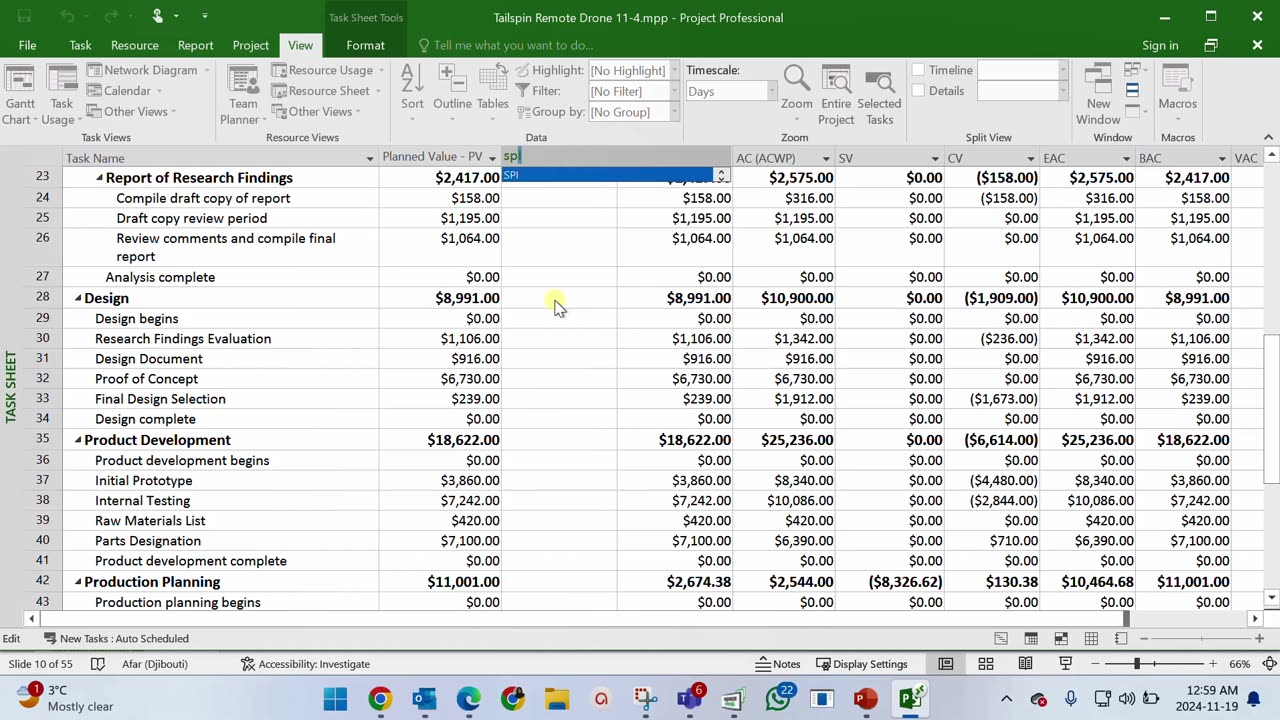Open Outlook from the taskbar
The height and width of the screenshot is (720, 1280).
[424, 698]
